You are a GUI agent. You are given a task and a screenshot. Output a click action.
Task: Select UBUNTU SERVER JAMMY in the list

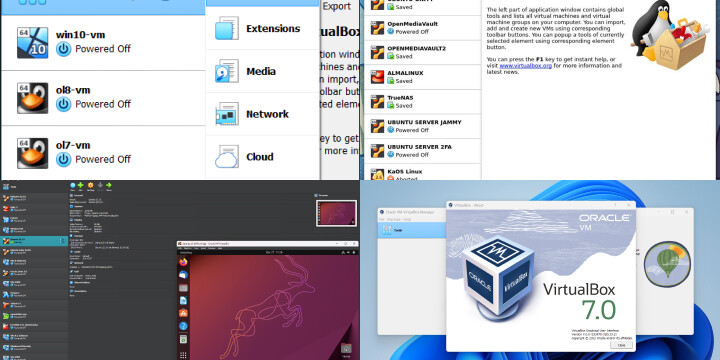[422, 126]
